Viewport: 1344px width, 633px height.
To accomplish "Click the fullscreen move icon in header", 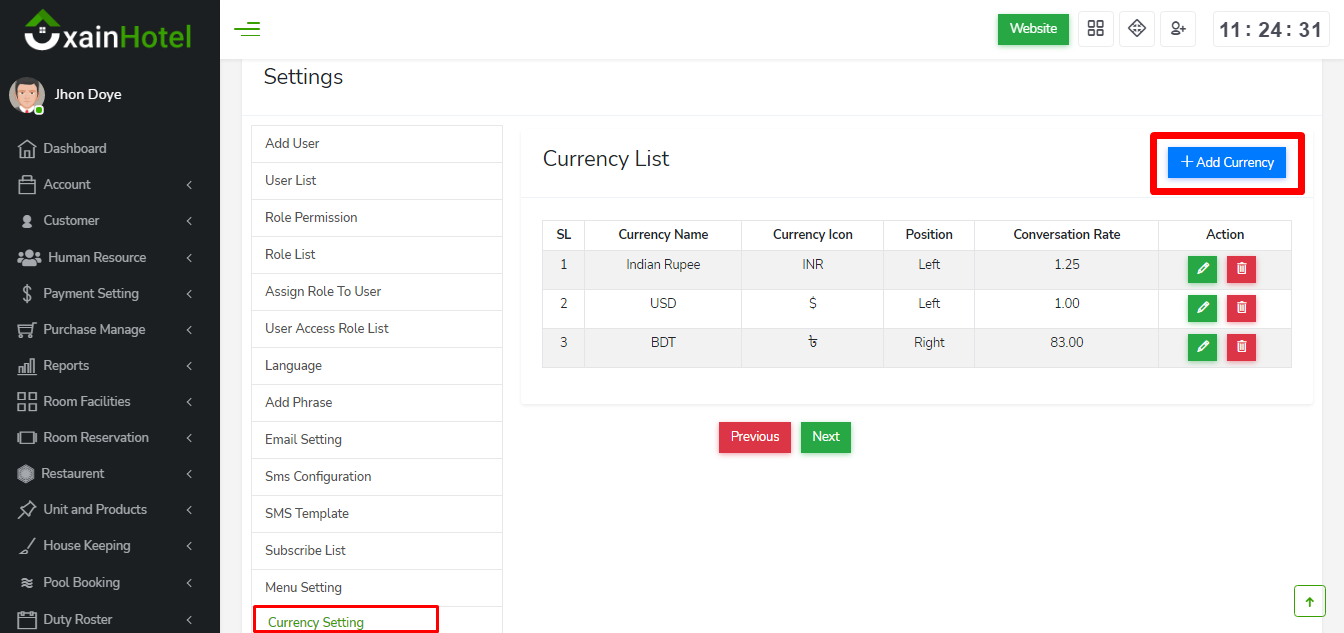I will (x=1137, y=29).
